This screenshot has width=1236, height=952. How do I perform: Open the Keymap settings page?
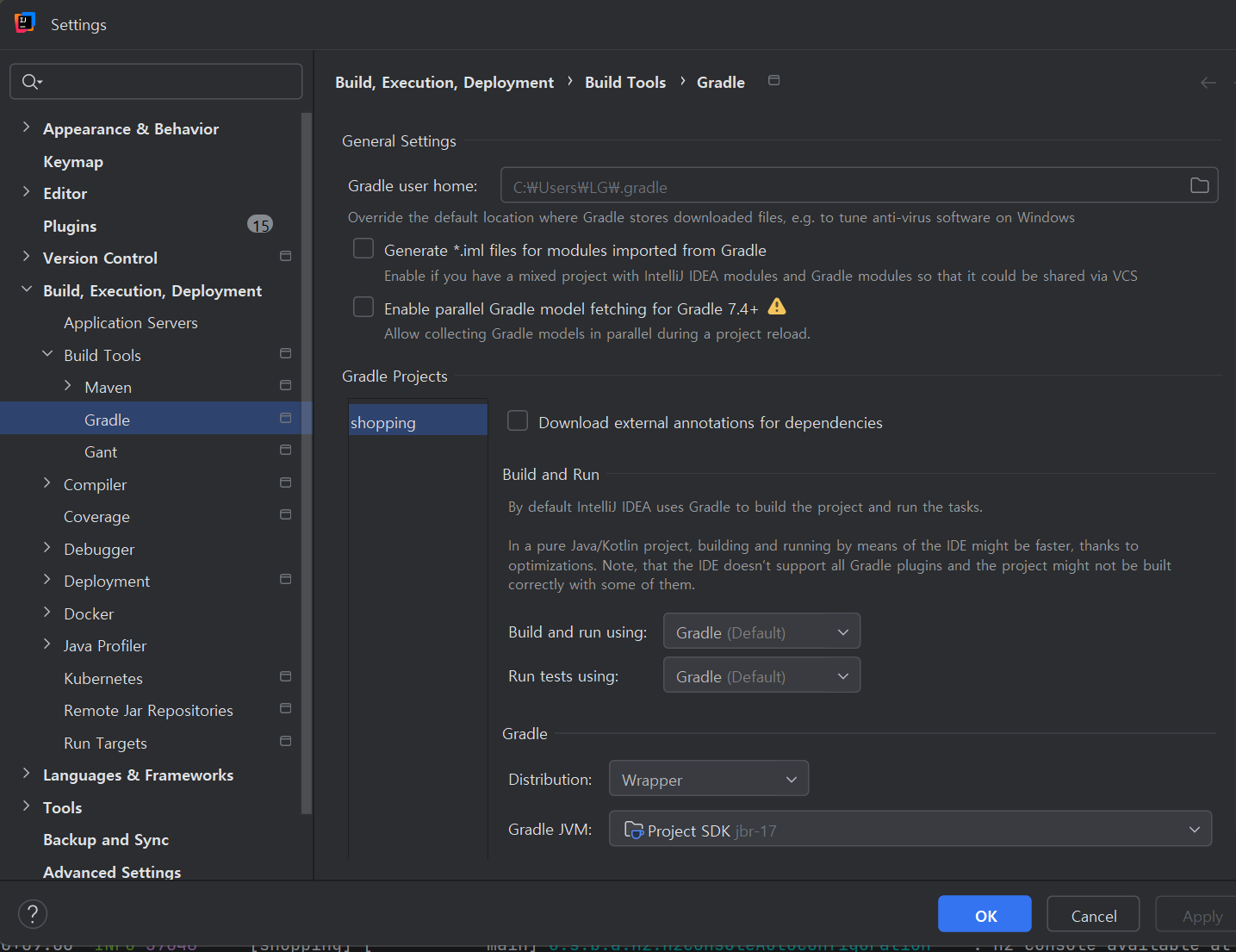tap(73, 161)
